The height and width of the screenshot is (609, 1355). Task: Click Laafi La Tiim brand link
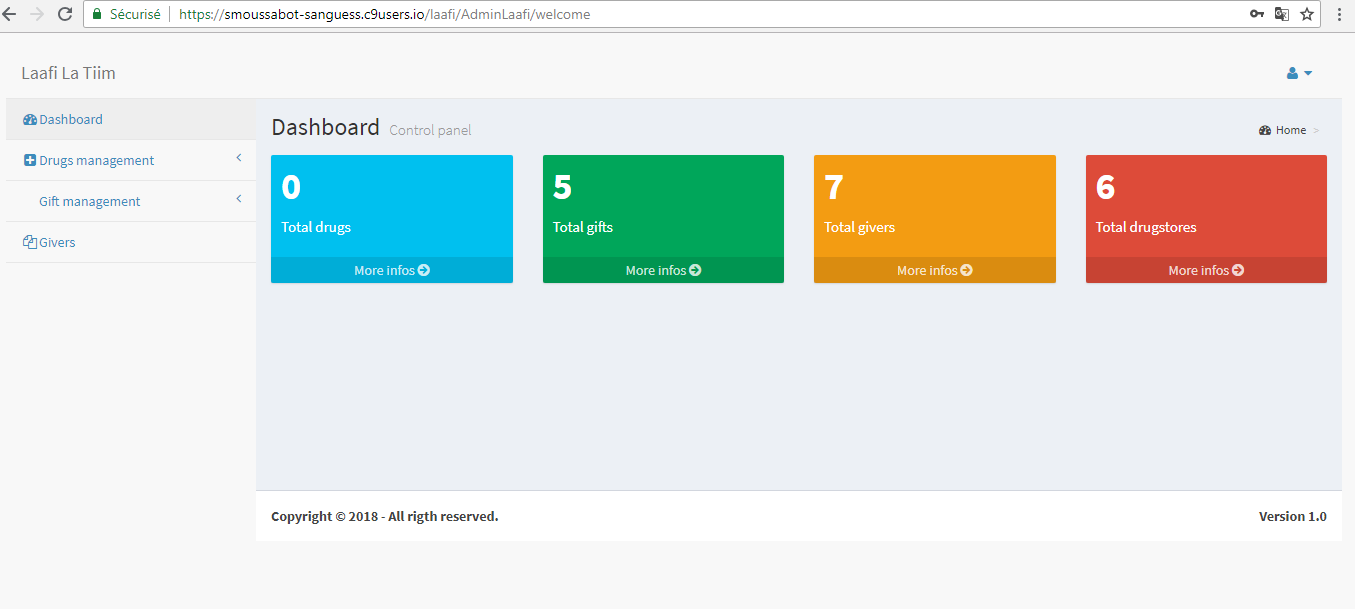point(68,73)
